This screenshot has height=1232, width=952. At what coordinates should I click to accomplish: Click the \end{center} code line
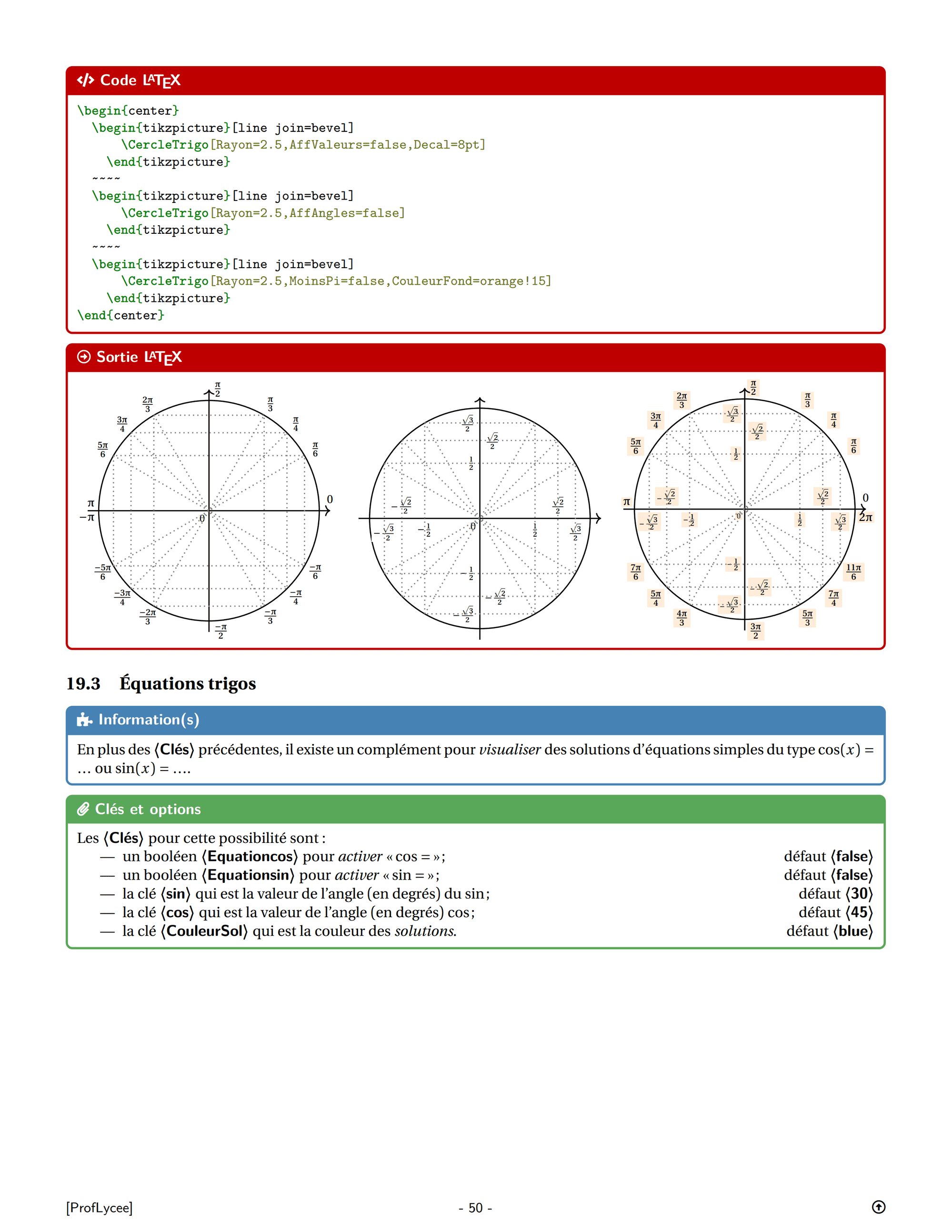click(x=120, y=315)
